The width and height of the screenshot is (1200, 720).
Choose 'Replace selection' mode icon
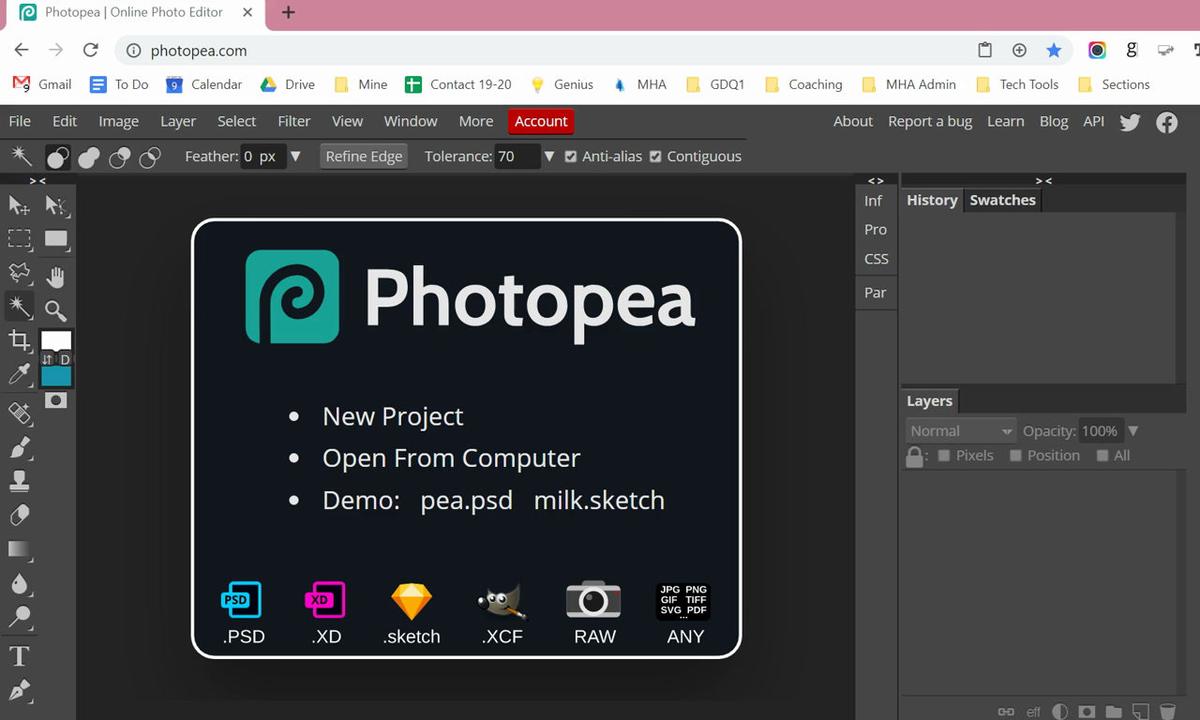point(58,157)
